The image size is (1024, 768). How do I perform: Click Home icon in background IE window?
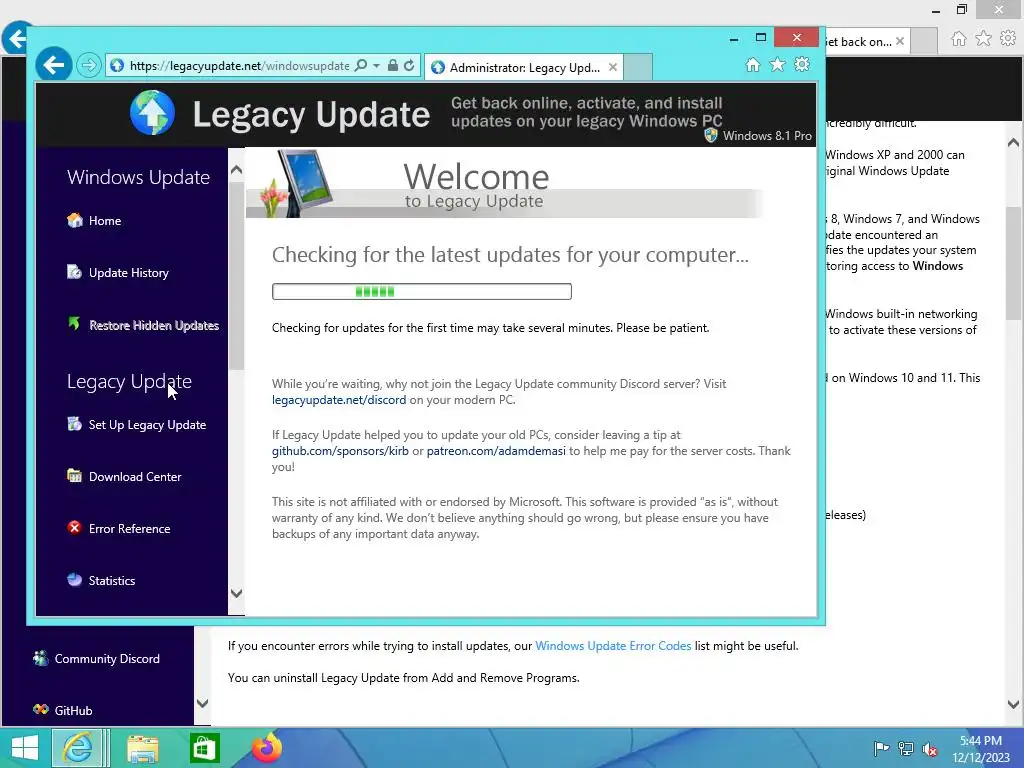pyautogui.click(x=958, y=39)
